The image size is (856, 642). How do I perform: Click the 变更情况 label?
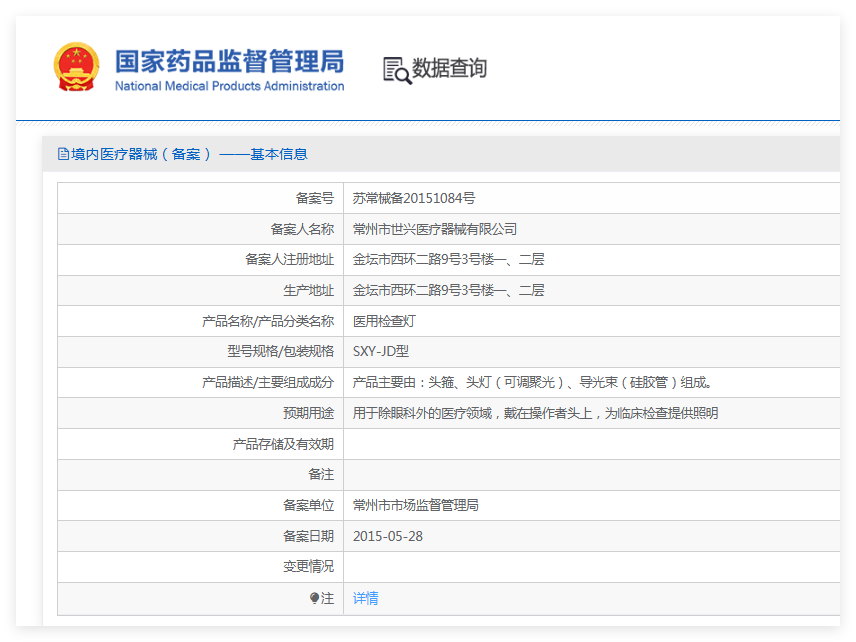pyautogui.click(x=308, y=567)
